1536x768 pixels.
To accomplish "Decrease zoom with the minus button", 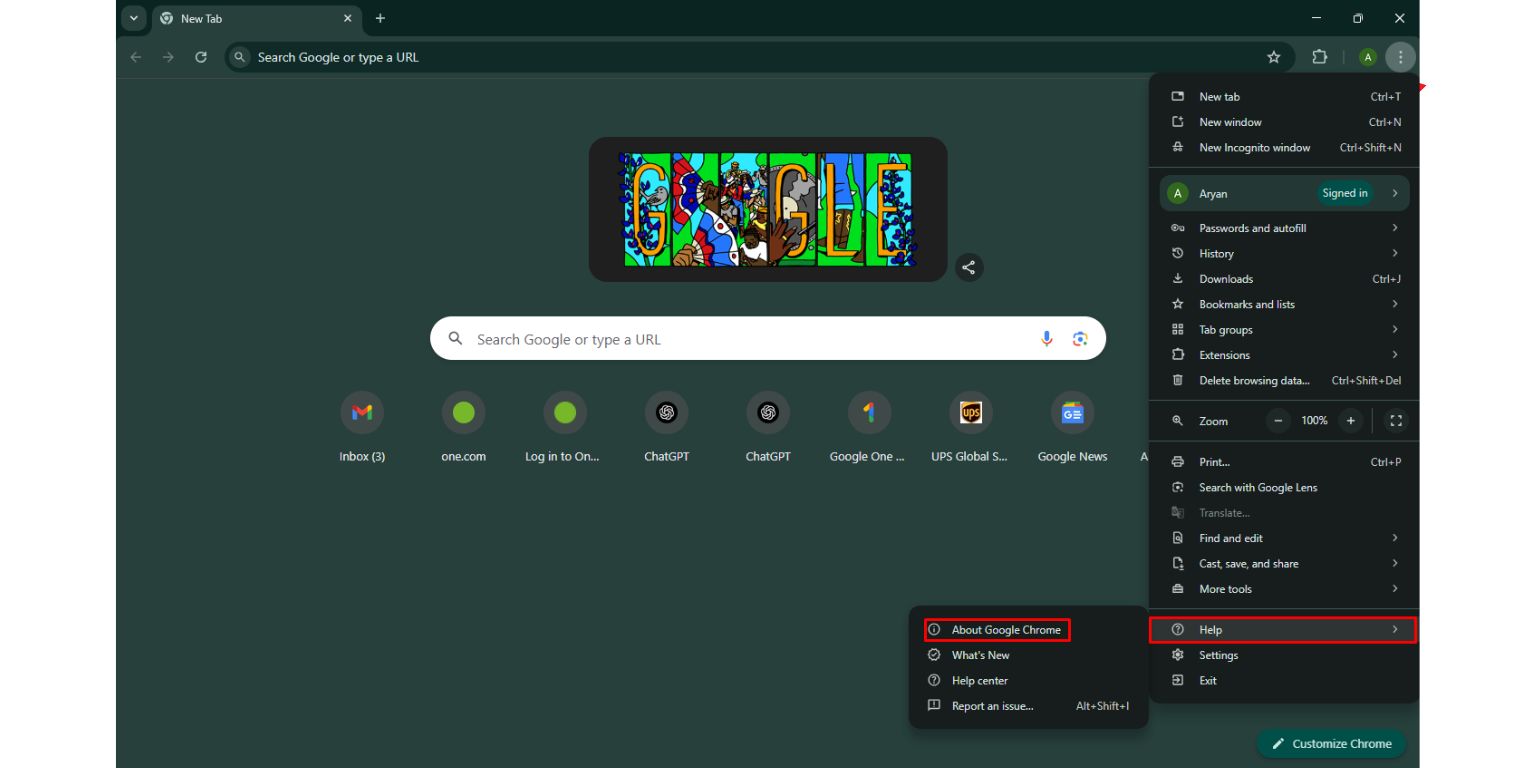I will click(1278, 421).
